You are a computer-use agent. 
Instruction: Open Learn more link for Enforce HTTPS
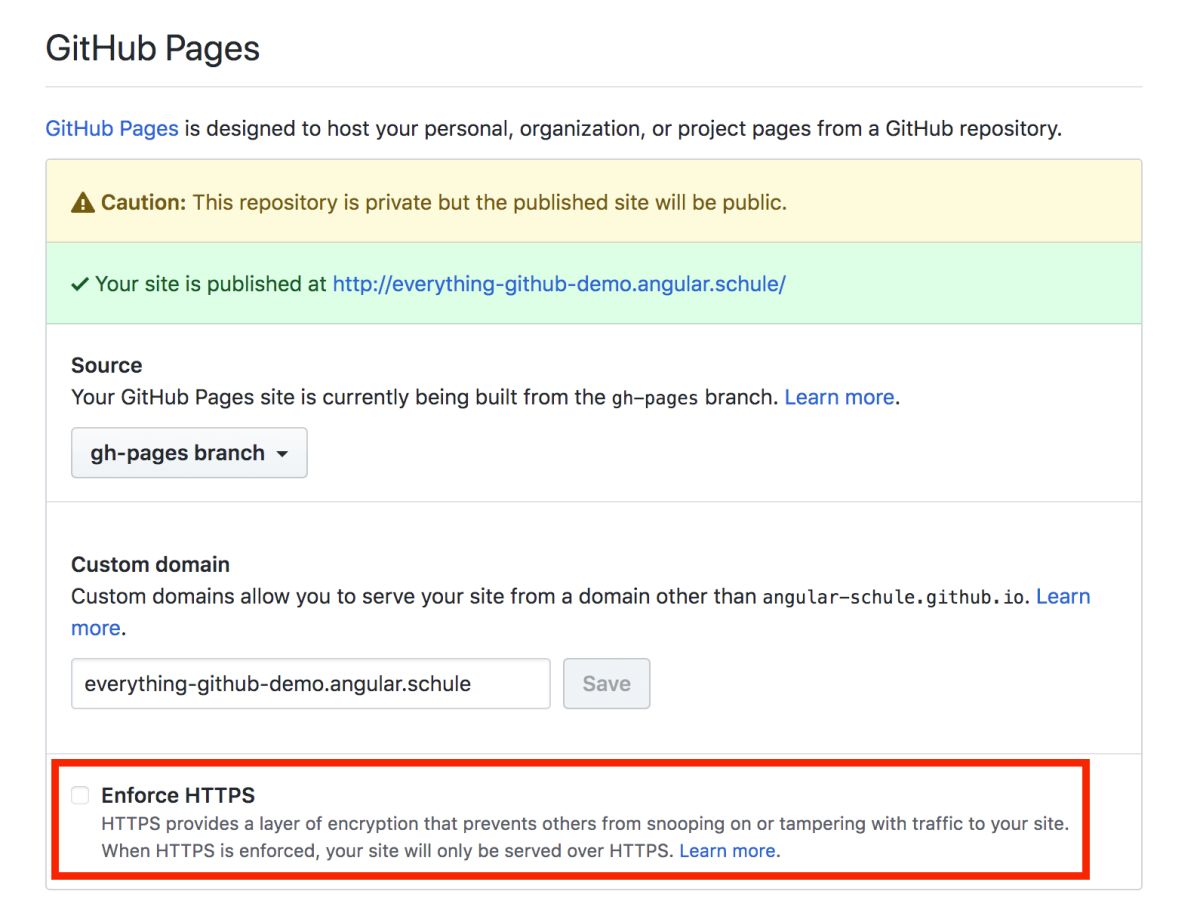[727, 851]
